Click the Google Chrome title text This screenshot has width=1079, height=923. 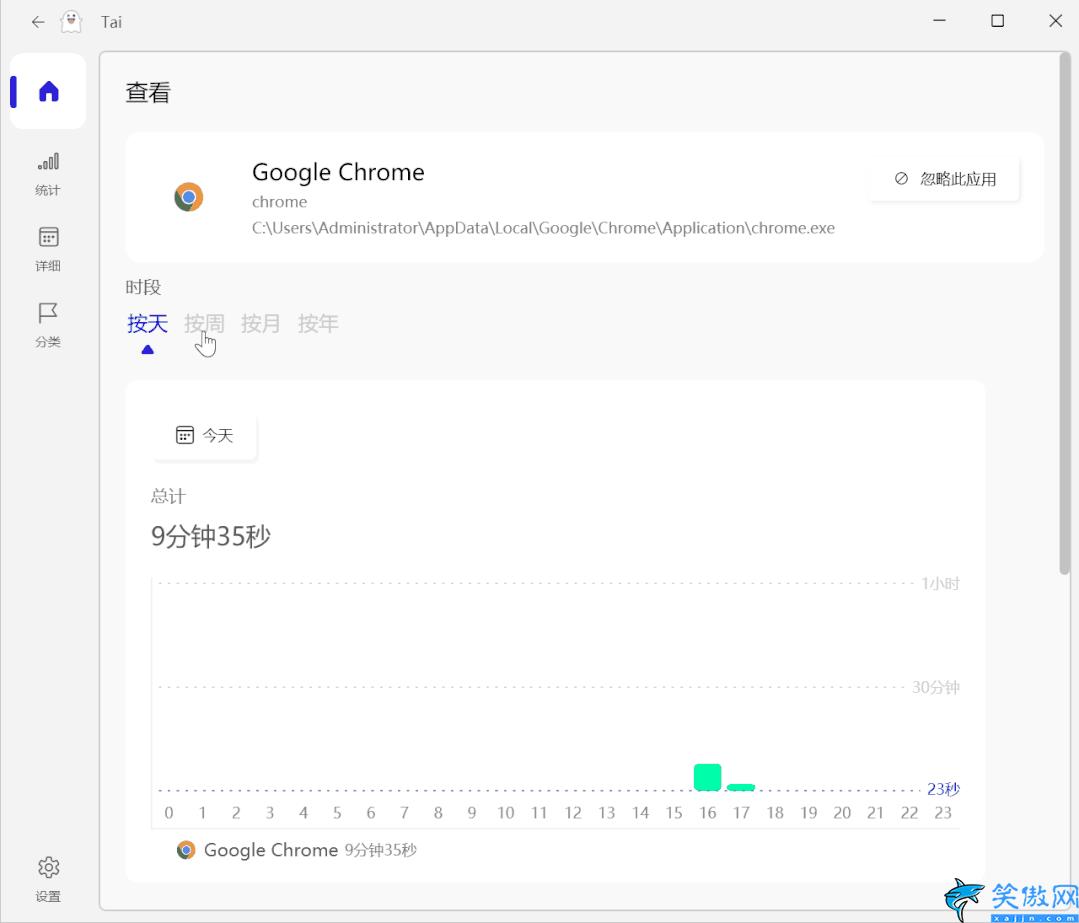coord(338,172)
